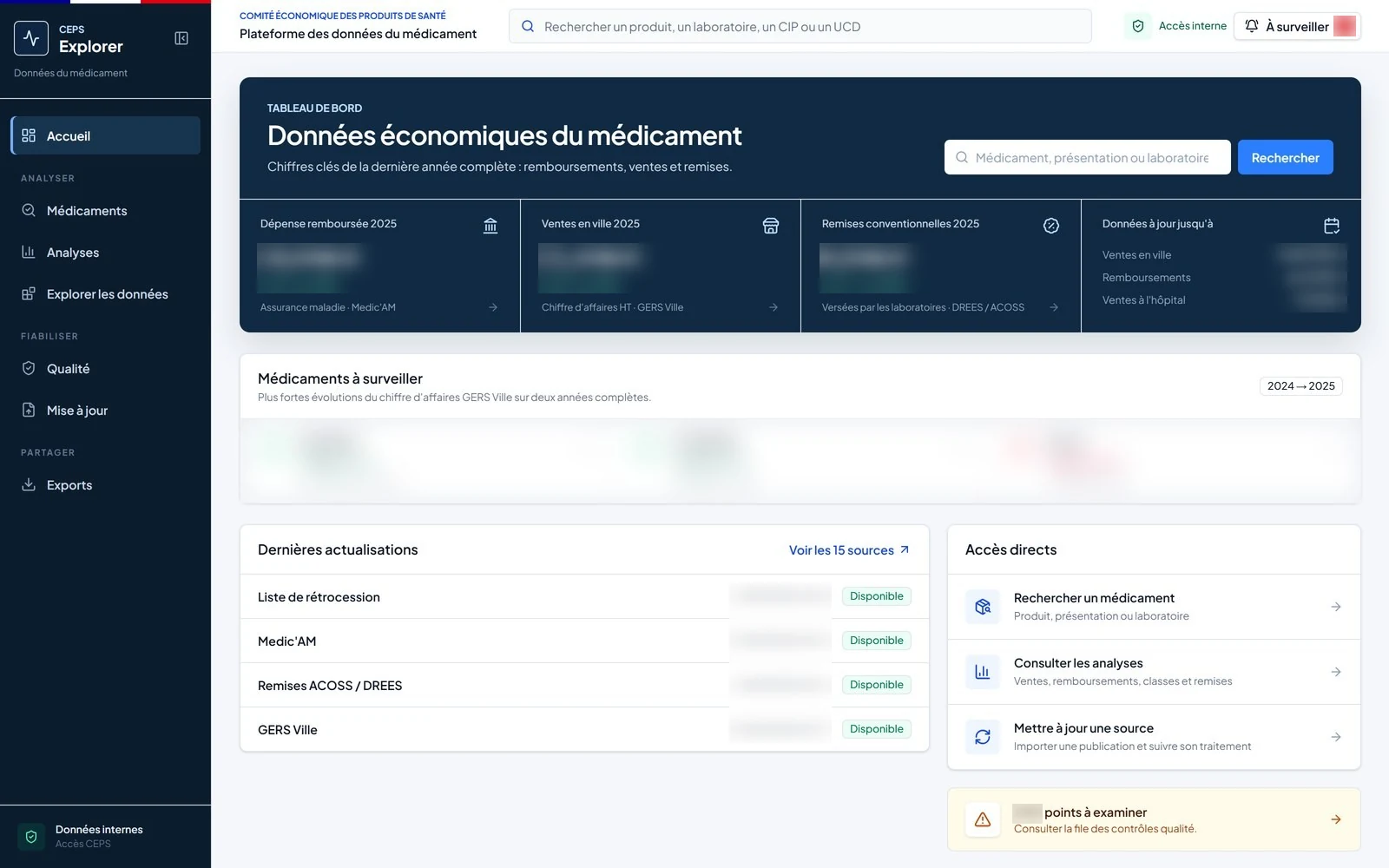Open the Analyses section

point(105,253)
